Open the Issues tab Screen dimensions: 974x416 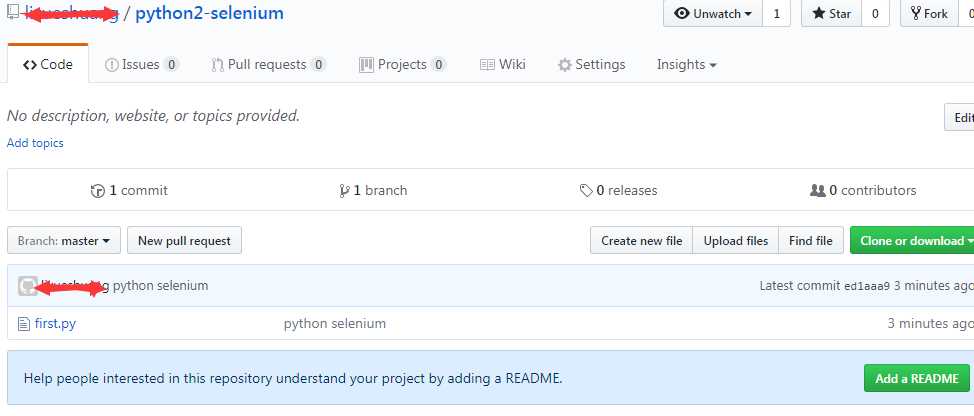pyautogui.click(x=142, y=65)
